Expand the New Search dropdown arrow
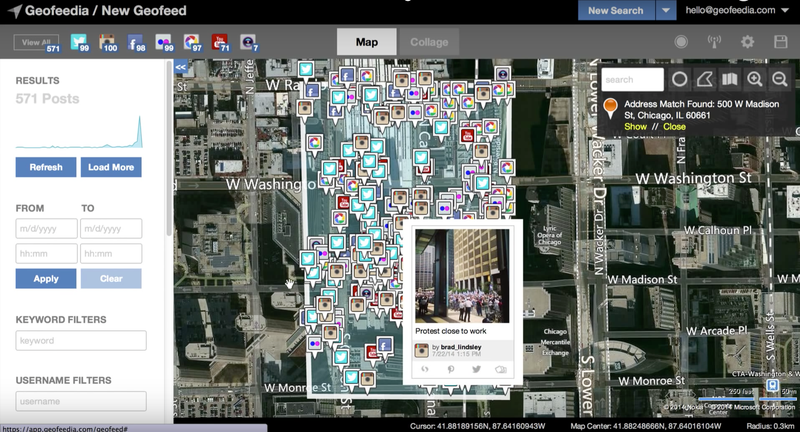 point(666,10)
